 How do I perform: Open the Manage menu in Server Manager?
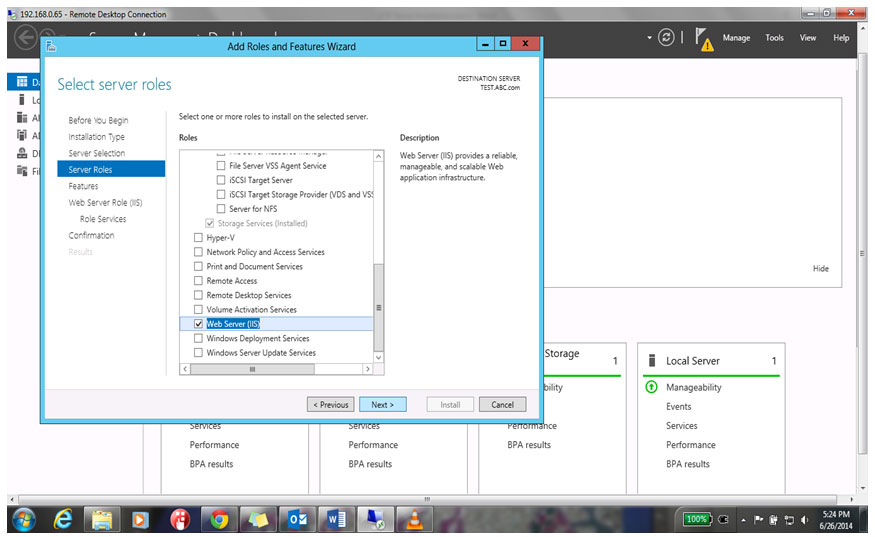pos(736,38)
